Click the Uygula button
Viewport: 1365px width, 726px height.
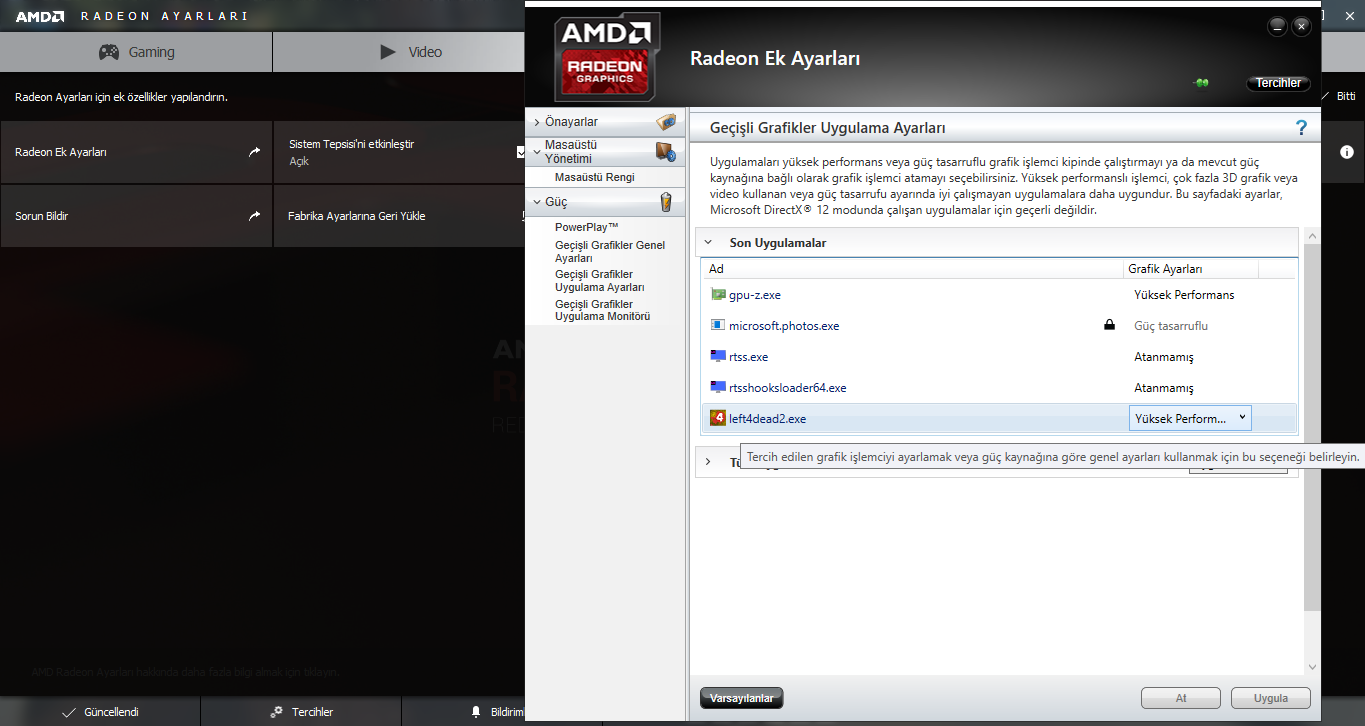[x=1270, y=697]
